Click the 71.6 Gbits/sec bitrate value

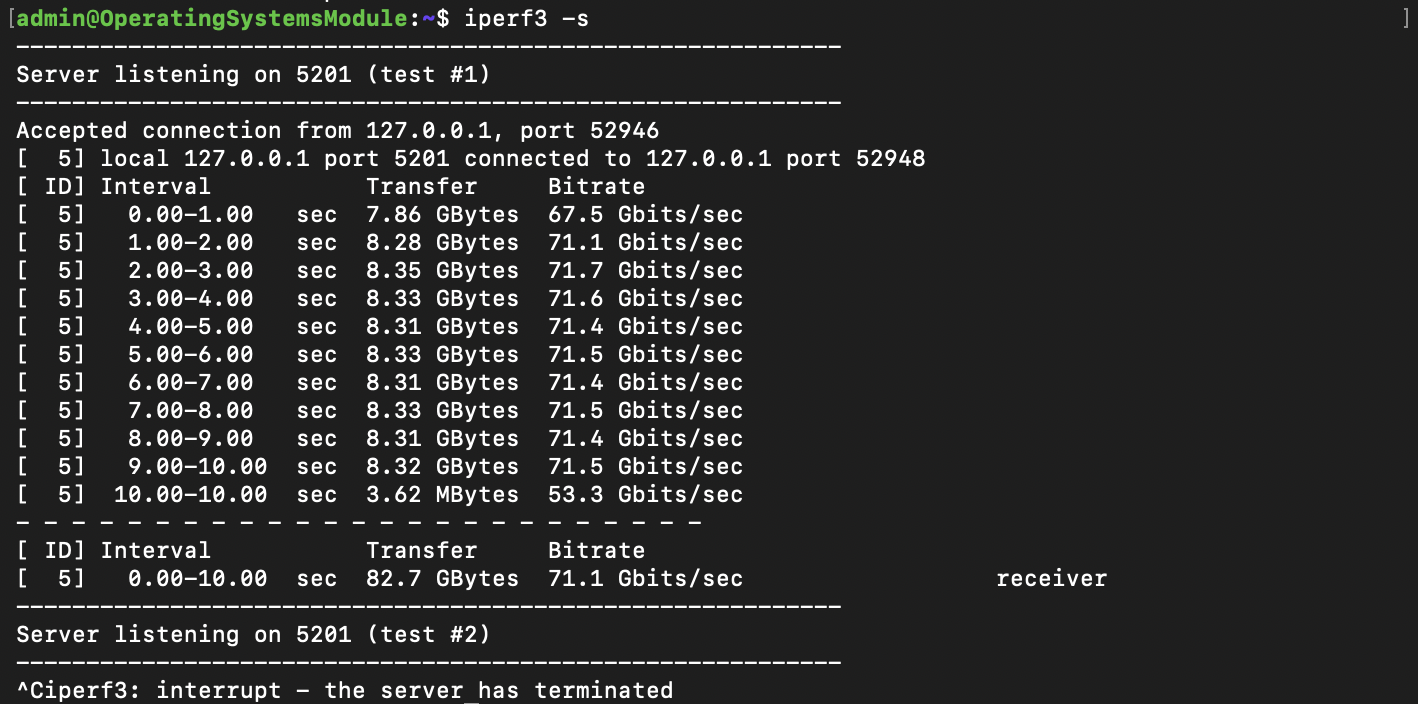click(x=645, y=299)
